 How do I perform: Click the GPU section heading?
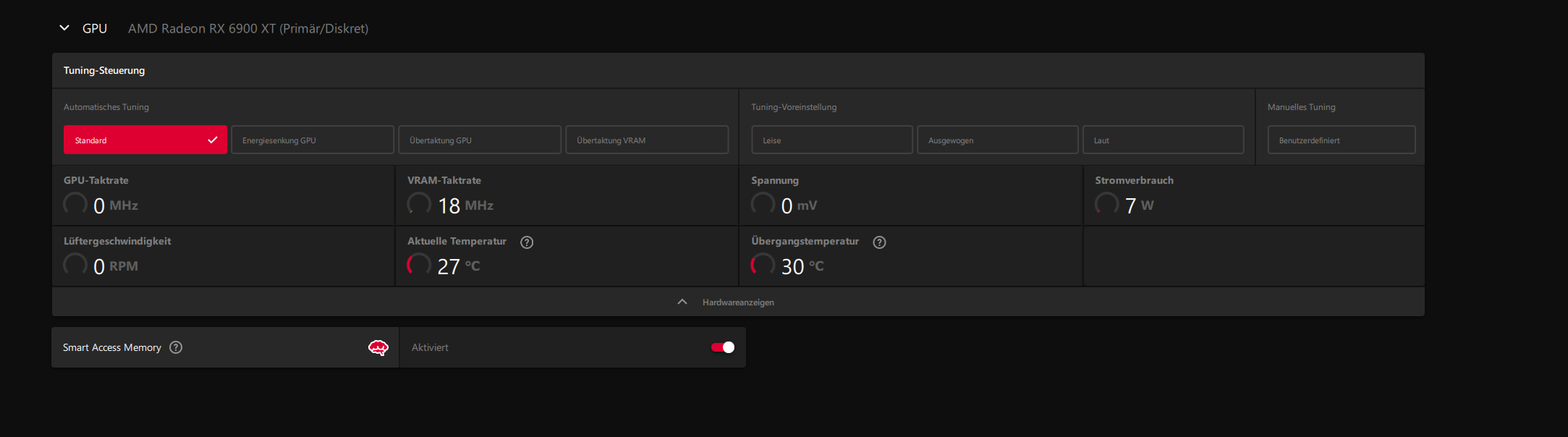click(x=95, y=28)
